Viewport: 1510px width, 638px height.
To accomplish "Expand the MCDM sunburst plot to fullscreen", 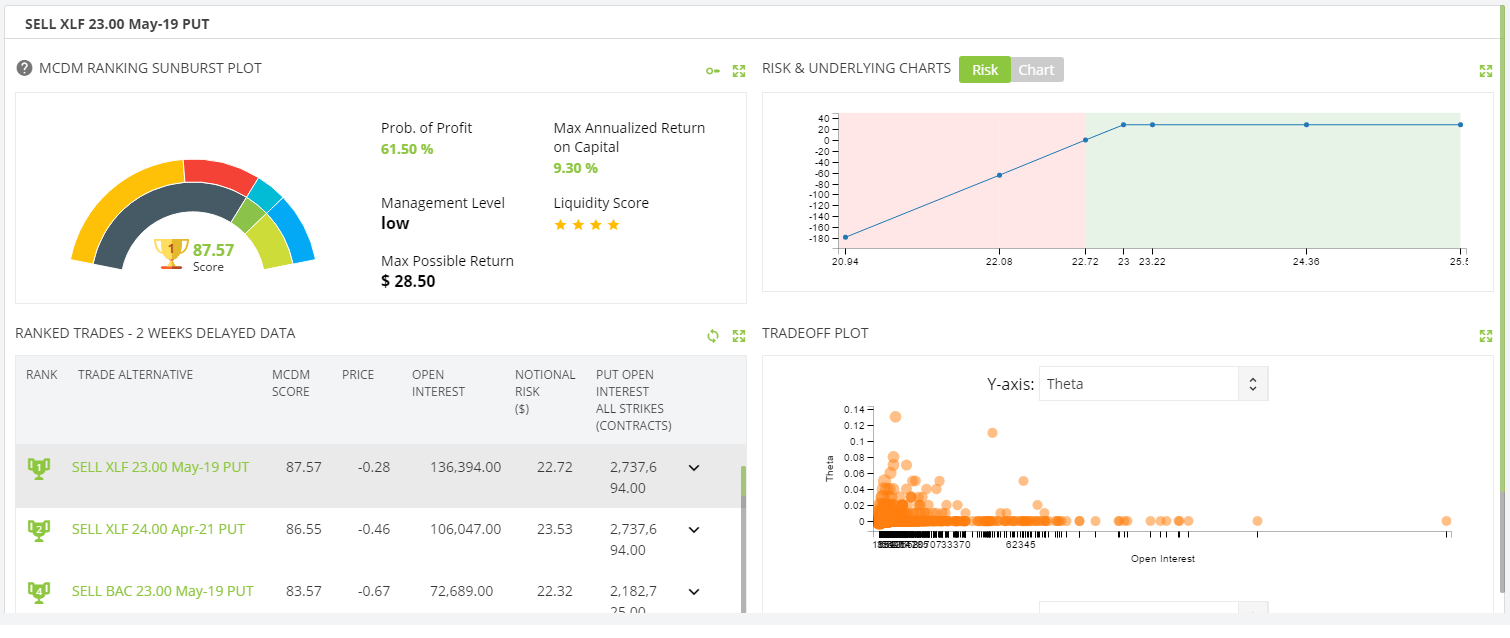I will [x=739, y=71].
